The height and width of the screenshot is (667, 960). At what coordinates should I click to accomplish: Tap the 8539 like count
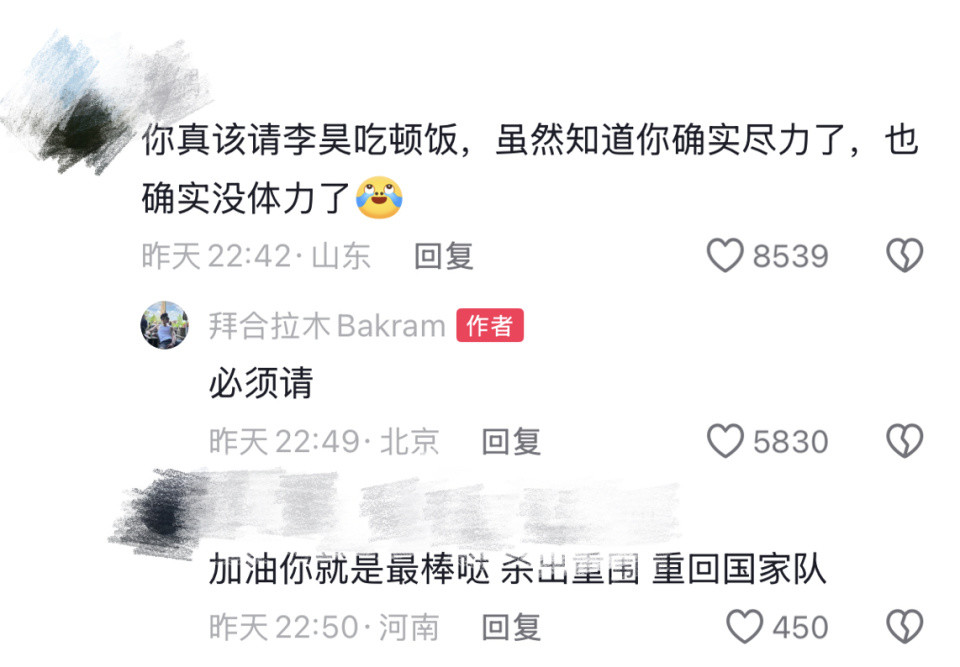(x=790, y=256)
